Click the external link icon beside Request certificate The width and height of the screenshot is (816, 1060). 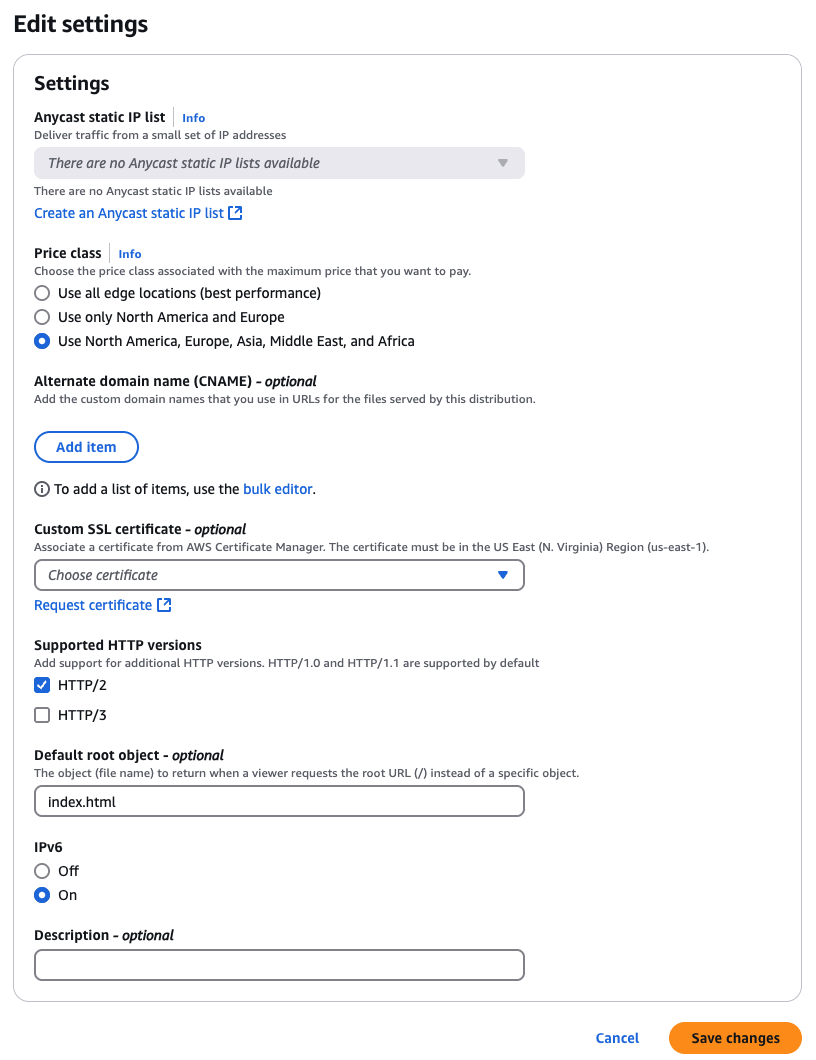click(165, 605)
